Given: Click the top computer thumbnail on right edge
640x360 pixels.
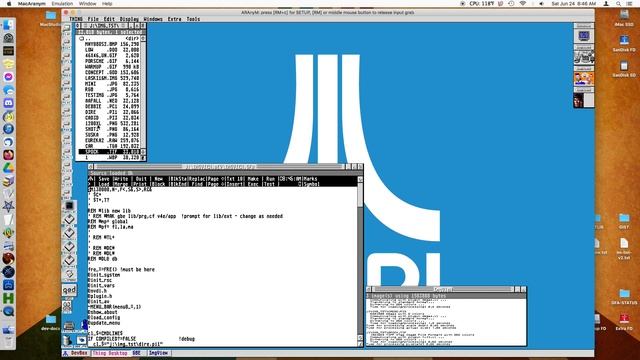Looking at the screenshot, I should (584, 36).
